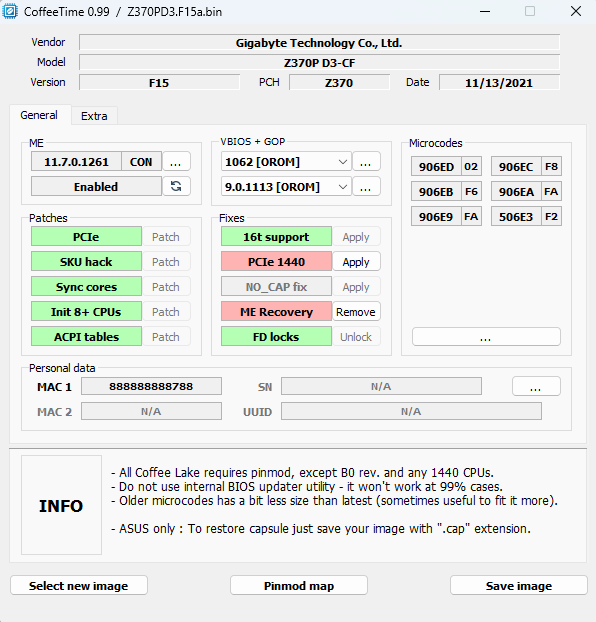
Task: Click Patch button next to Sync cores
Action: (x=166, y=287)
